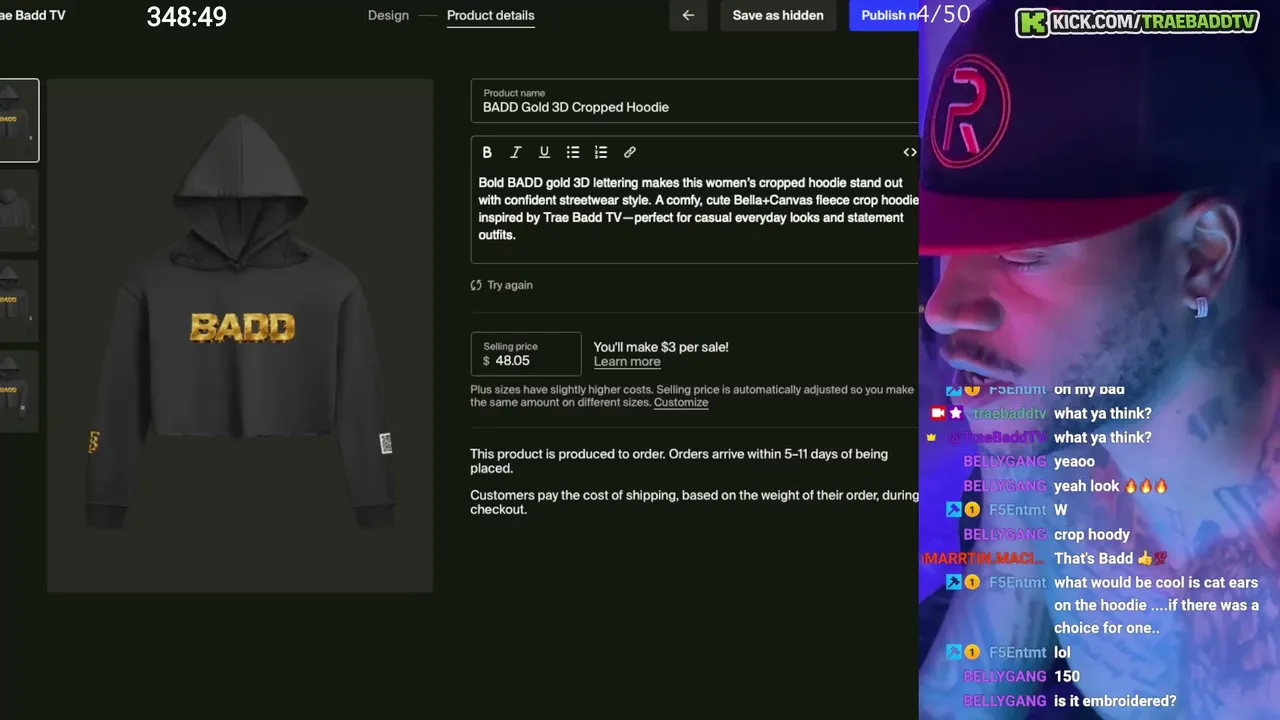Click the kick.com/TRAEBADDTV stream banner
The height and width of the screenshot is (720, 1280).
click(x=1137, y=22)
